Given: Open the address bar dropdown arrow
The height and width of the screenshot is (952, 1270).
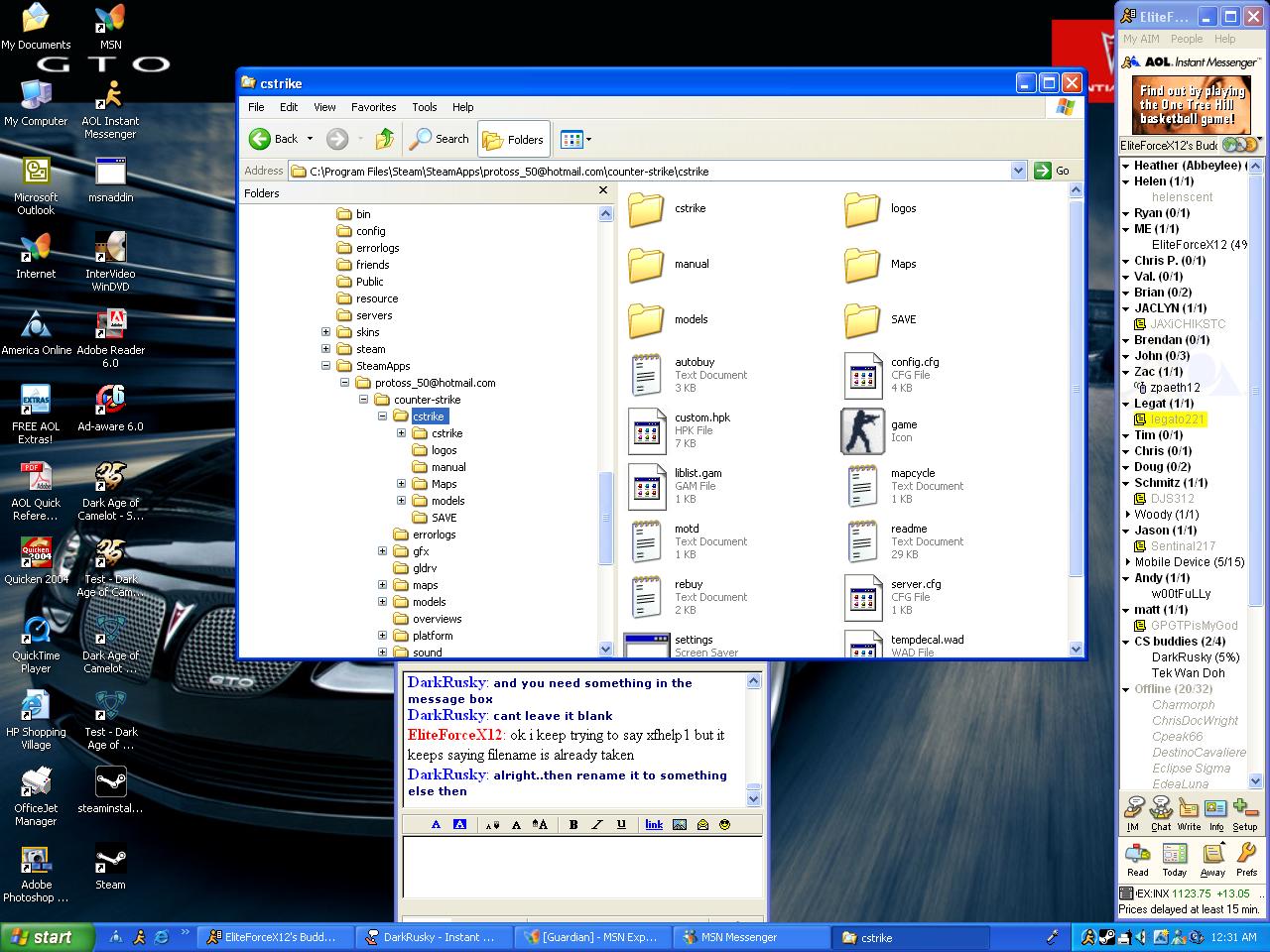Looking at the screenshot, I should point(1018,171).
